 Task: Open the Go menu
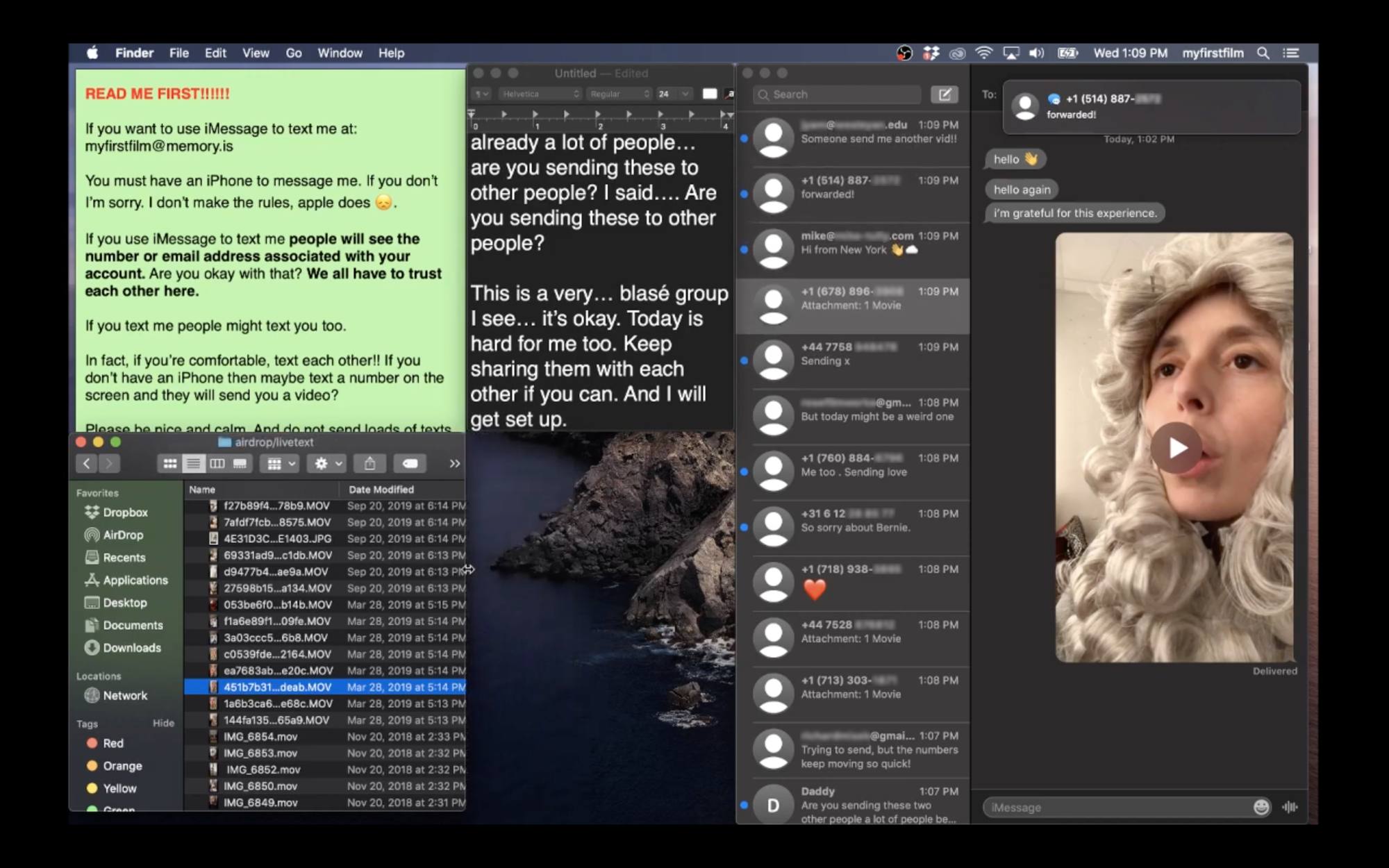(294, 53)
